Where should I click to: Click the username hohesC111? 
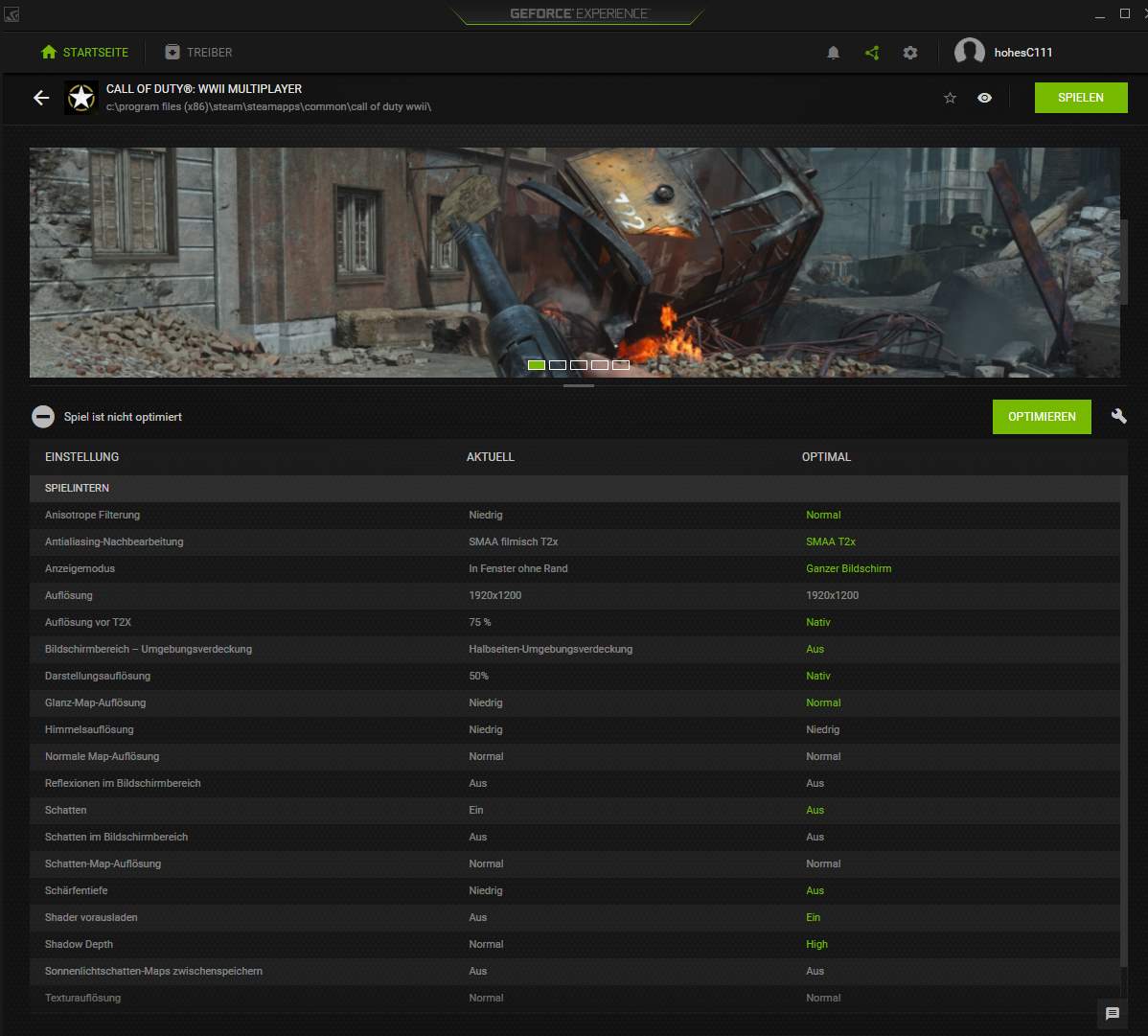pyautogui.click(x=1022, y=53)
